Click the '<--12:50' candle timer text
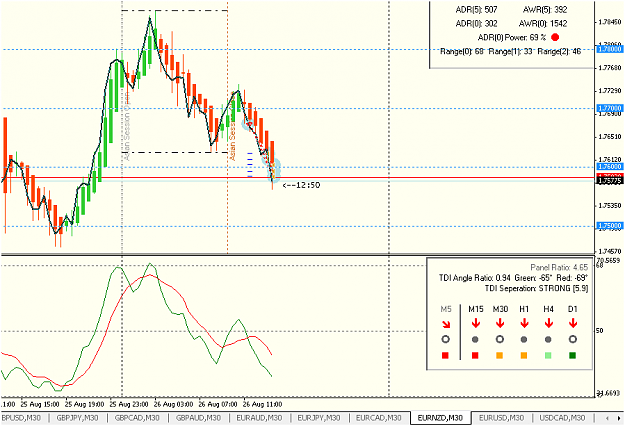The height and width of the screenshot is (426, 625). click(x=301, y=185)
